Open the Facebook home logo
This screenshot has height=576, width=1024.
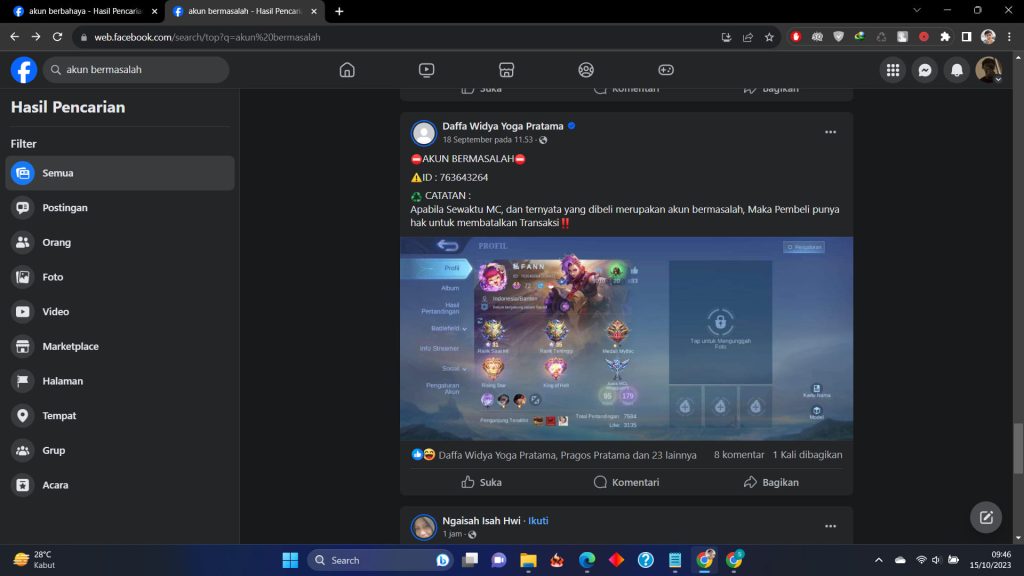[x=24, y=69]
